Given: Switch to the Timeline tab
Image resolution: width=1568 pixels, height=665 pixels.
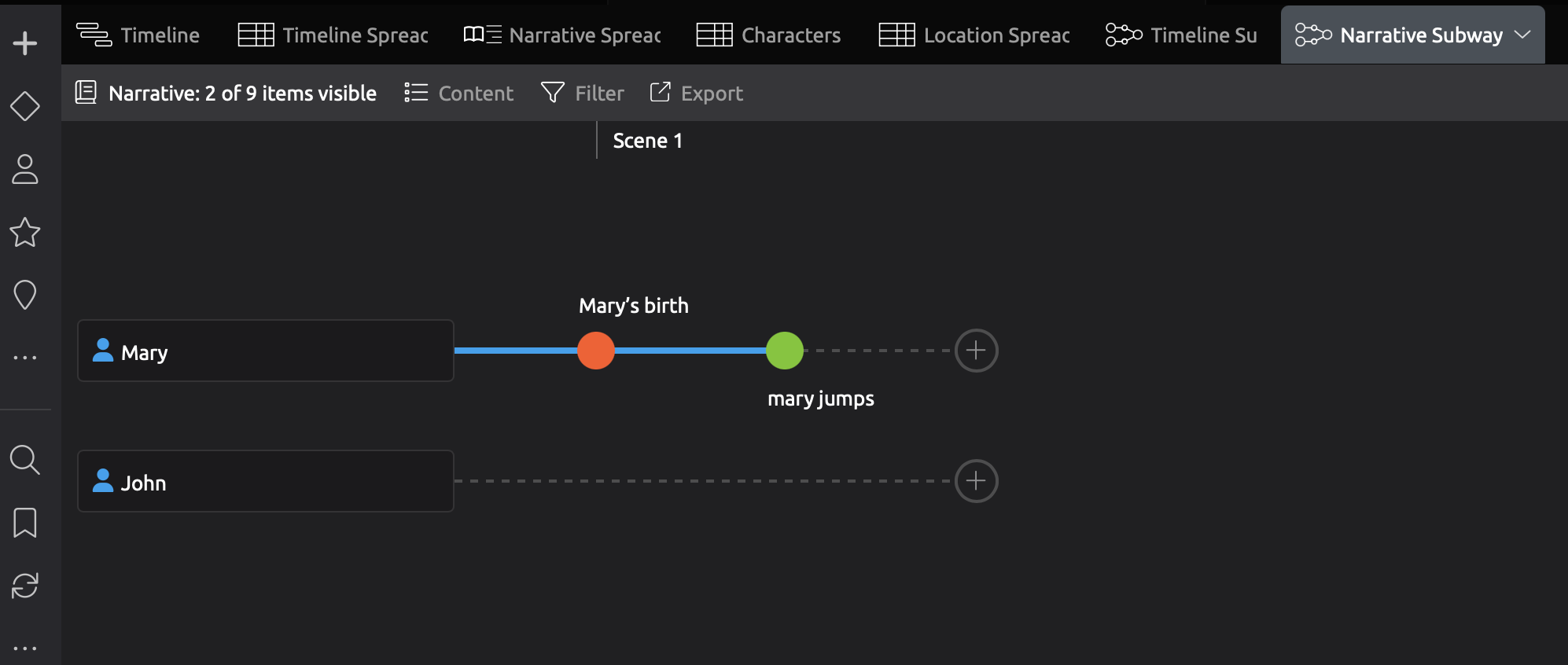Looking at the screenshot, I should (138, 35).
